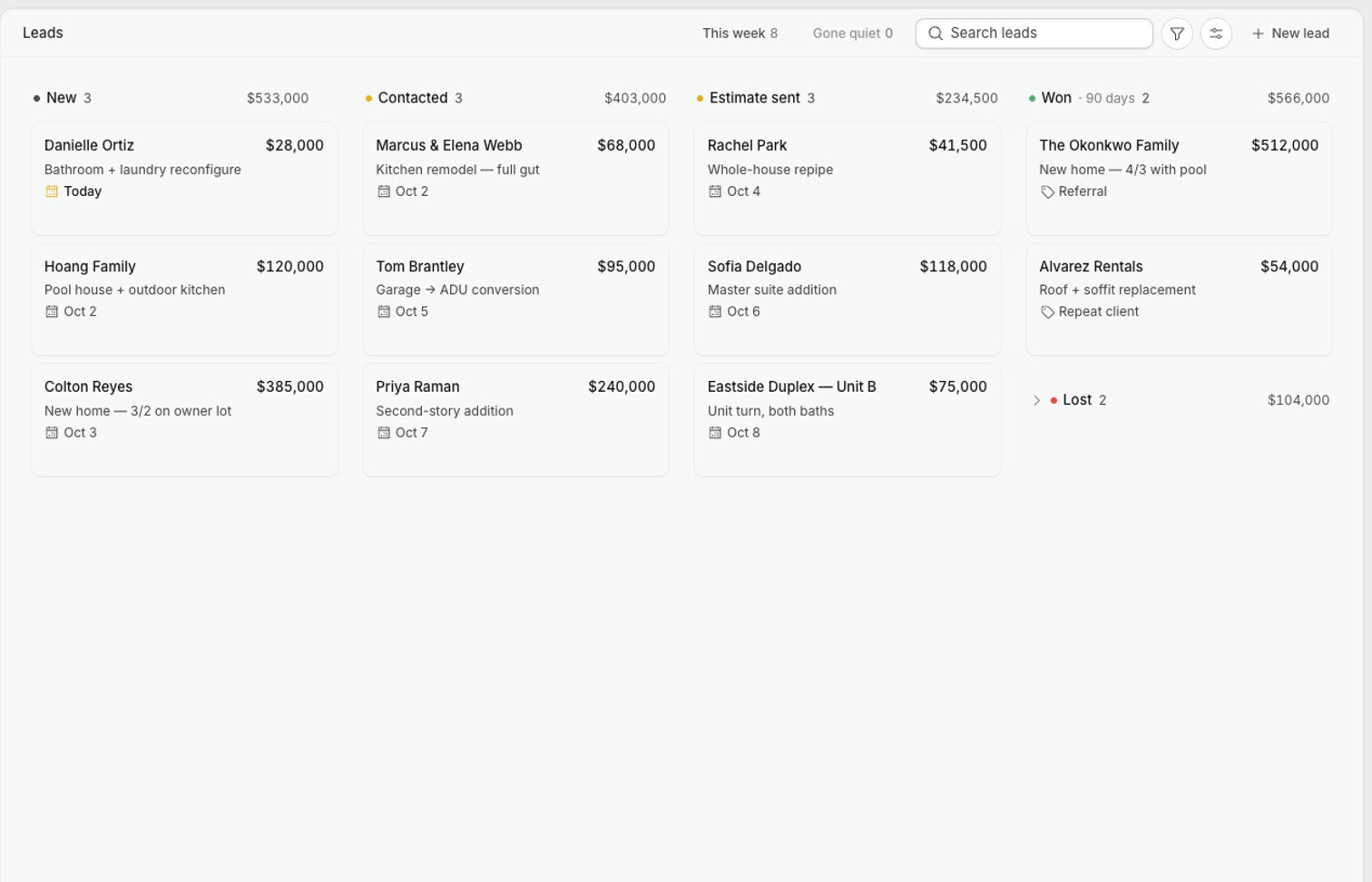The image size is (1372, 882).
Task: Click the magnifier icon in search box
Action: 935,34
